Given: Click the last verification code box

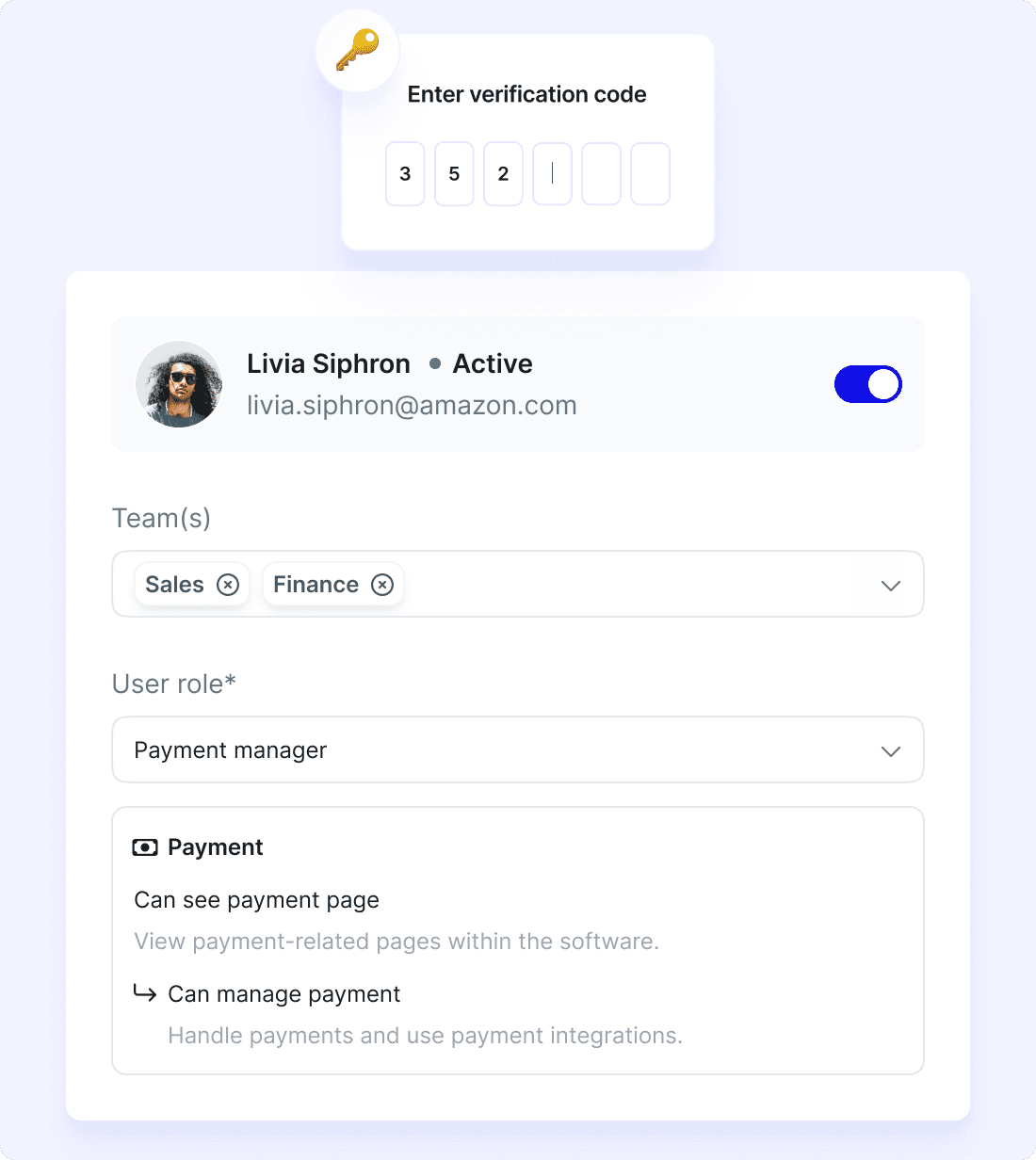Looking at the screenshot, I should (650, 174).
